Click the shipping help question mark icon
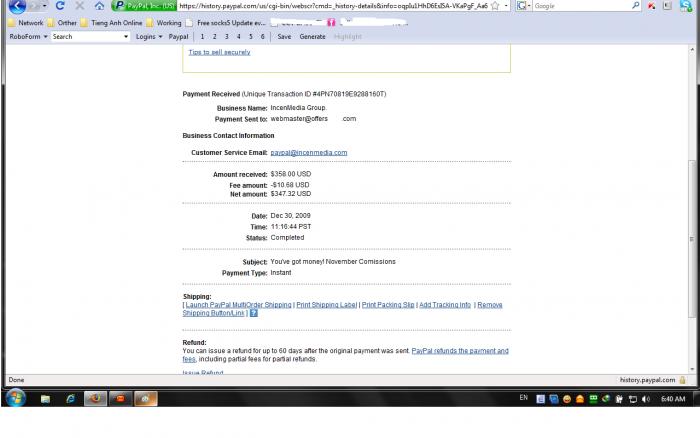The image size is (700, 438). 254,313
